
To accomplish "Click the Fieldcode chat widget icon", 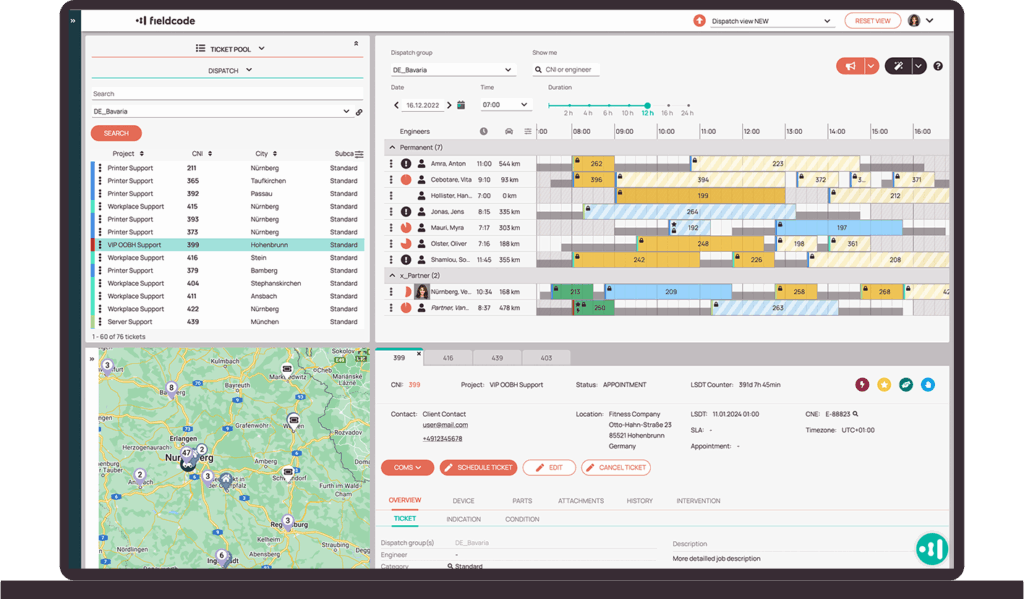I will click(x=932, y=549).
